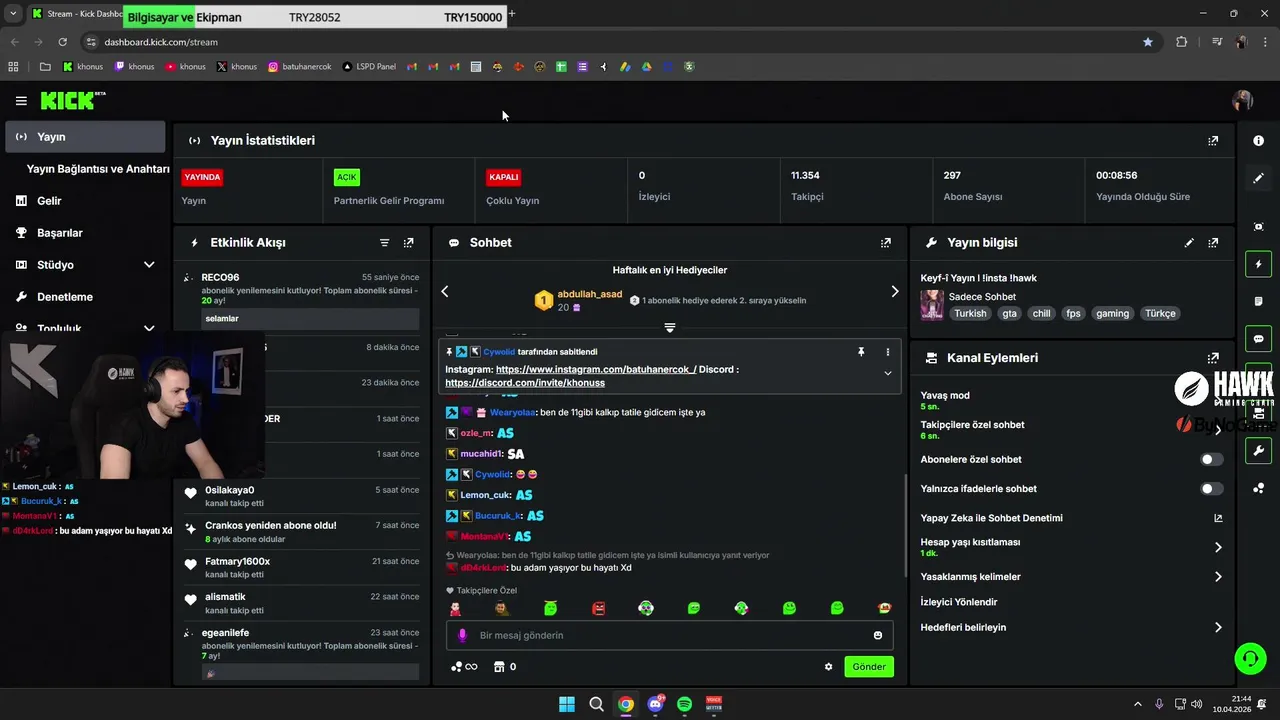The image size is (1280, 720).
Task: Click the gta tag
Action: point(1009,314)
